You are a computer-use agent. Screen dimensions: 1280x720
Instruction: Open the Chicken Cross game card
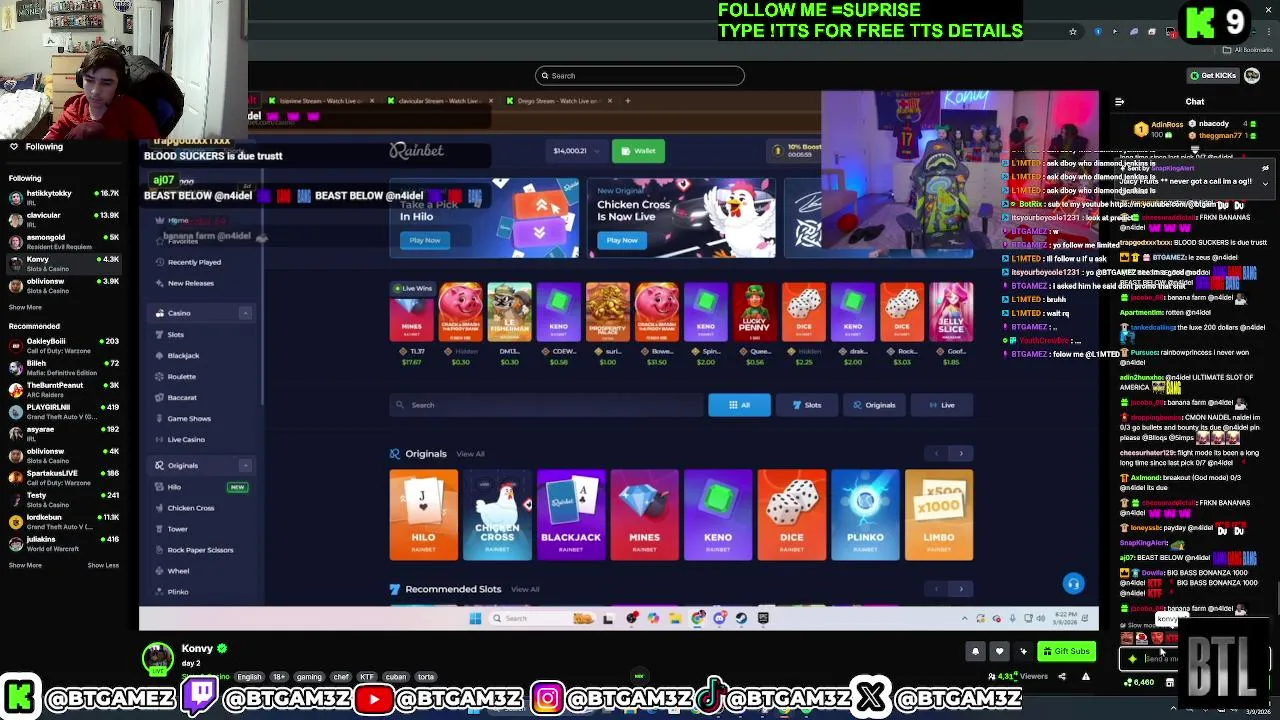497,514
